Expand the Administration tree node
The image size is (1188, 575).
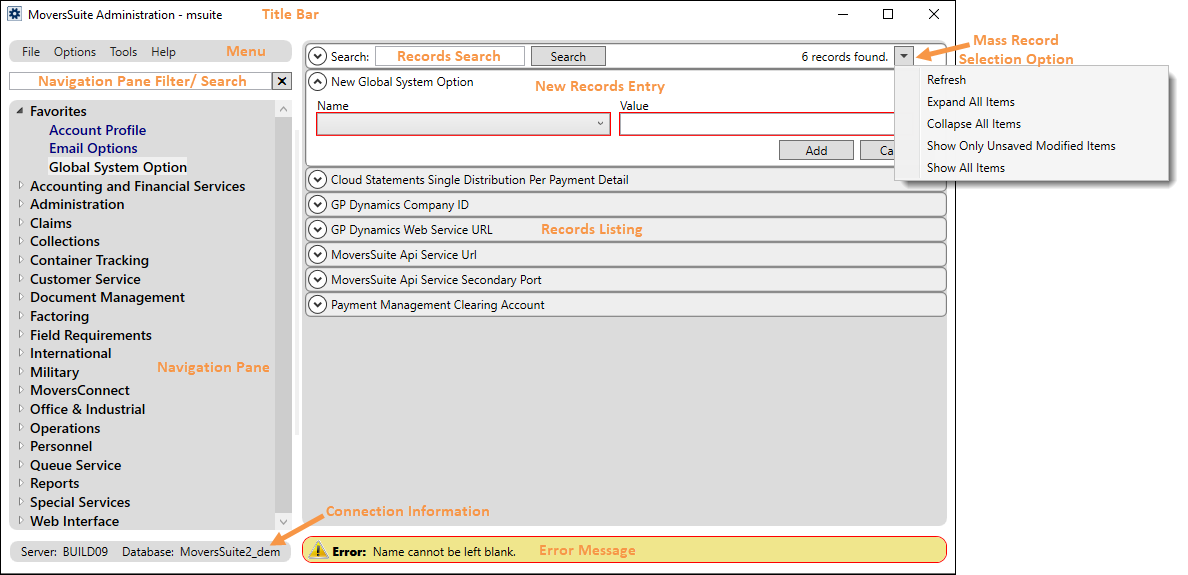tap(21, 205)
